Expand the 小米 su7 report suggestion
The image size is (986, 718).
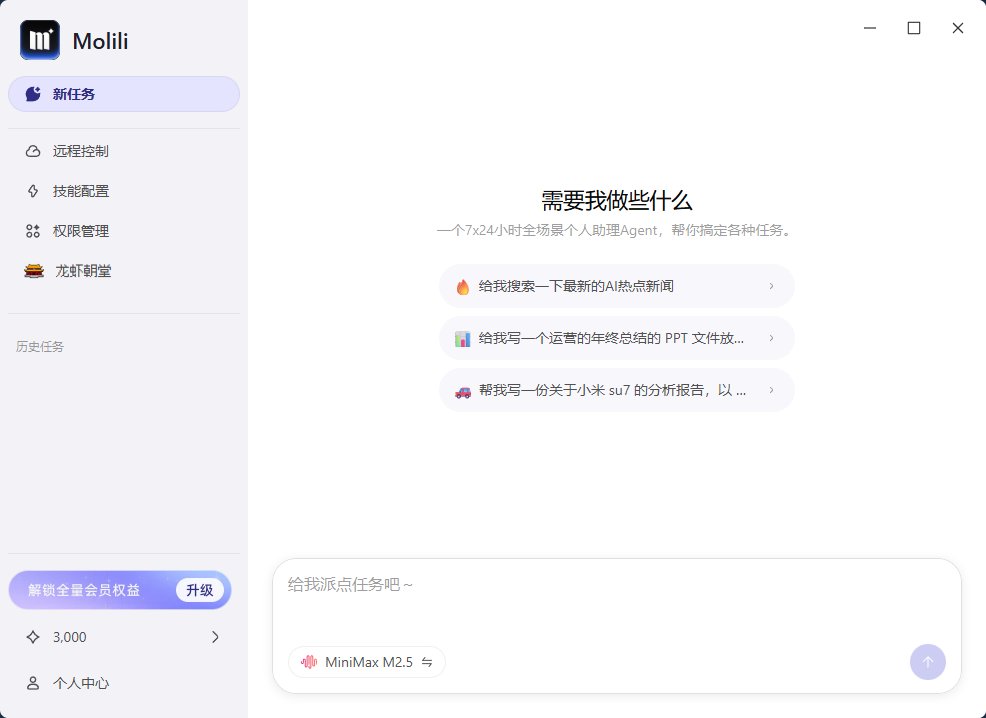771,390
